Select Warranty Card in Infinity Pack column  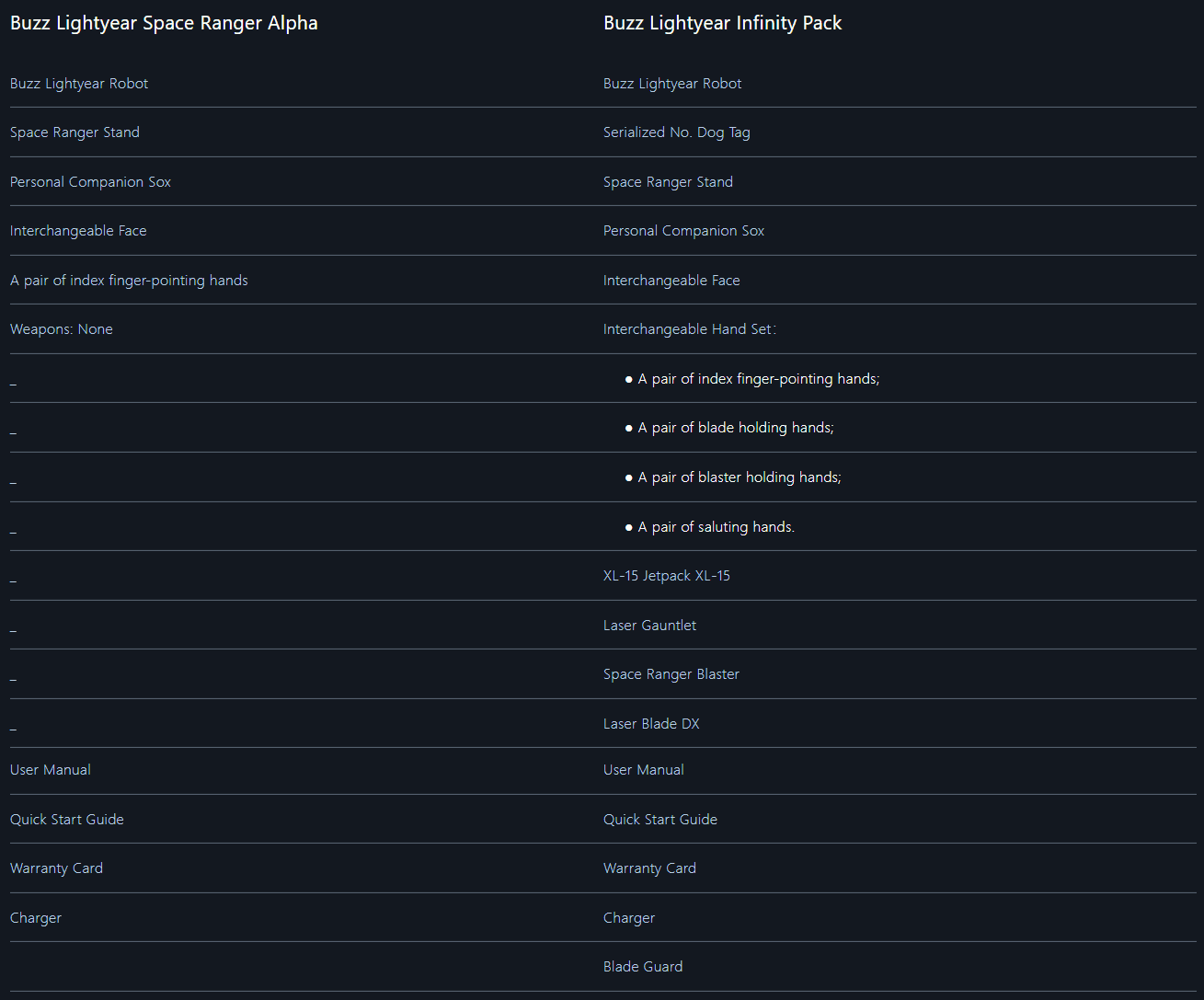(649, 868)
